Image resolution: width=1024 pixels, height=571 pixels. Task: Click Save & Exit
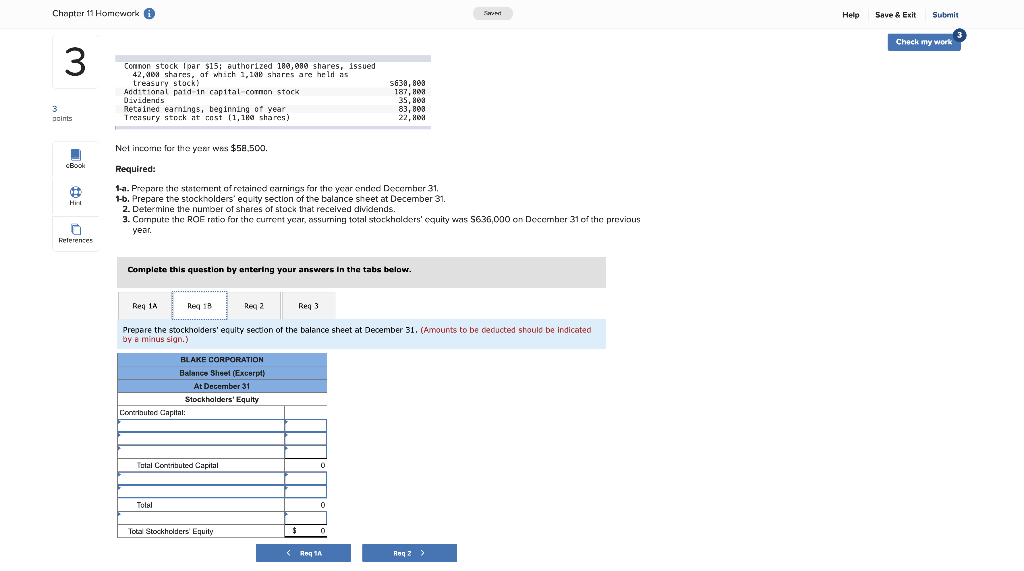coord(895,15)
